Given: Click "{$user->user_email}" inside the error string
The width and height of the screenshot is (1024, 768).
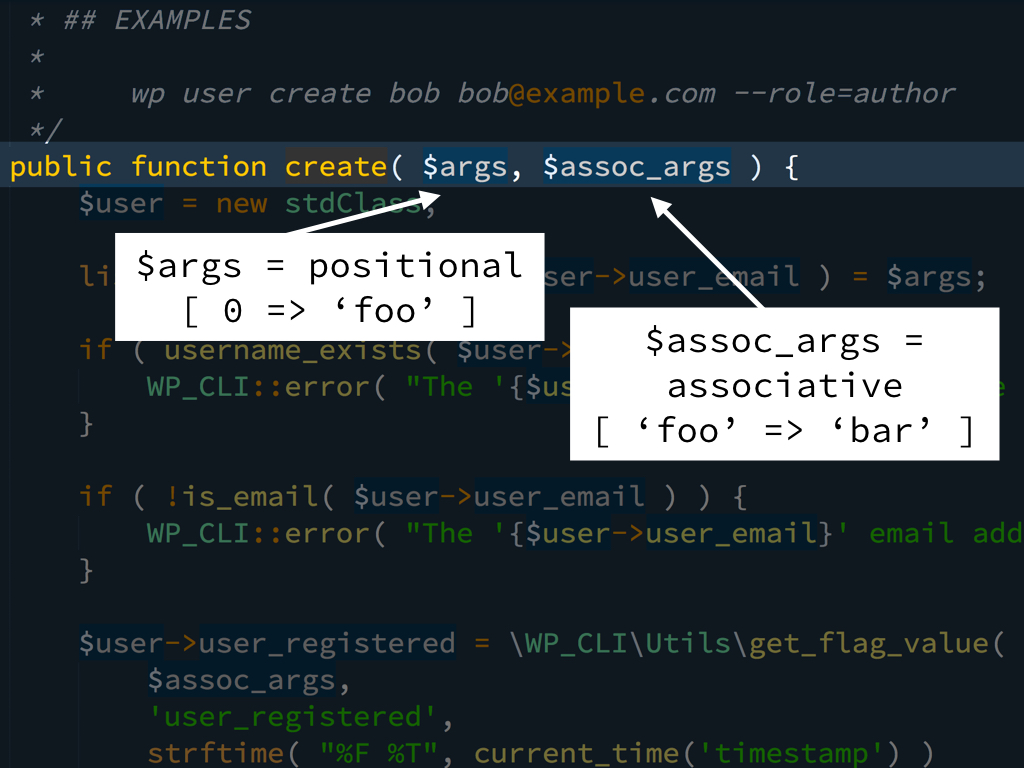Looking at the screenshot, I should point(671,533).
